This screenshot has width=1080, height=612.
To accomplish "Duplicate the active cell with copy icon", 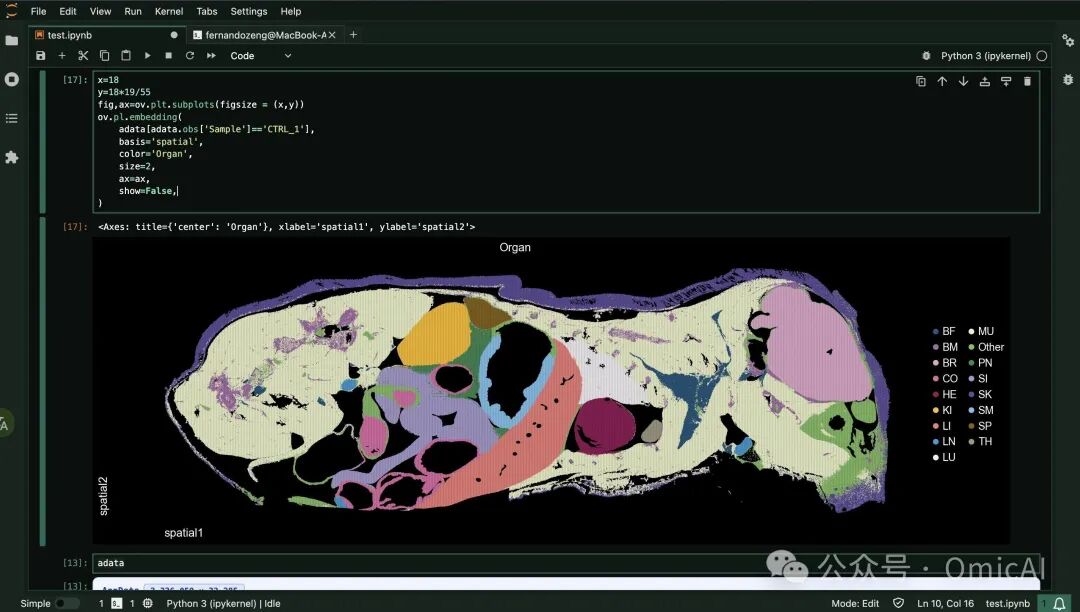I will pos(921,81).
